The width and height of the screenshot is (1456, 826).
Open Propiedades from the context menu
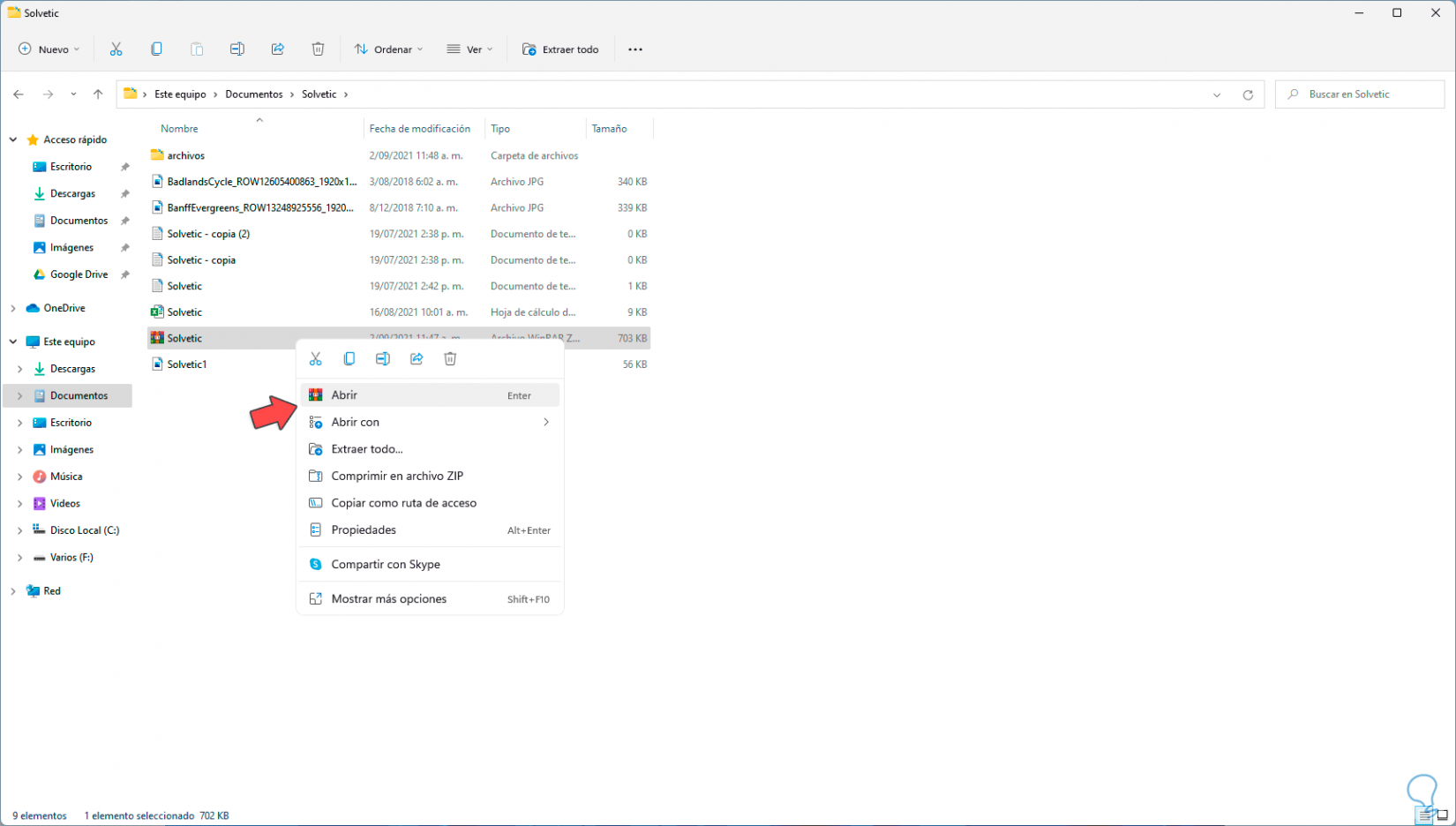pos(430,530)
